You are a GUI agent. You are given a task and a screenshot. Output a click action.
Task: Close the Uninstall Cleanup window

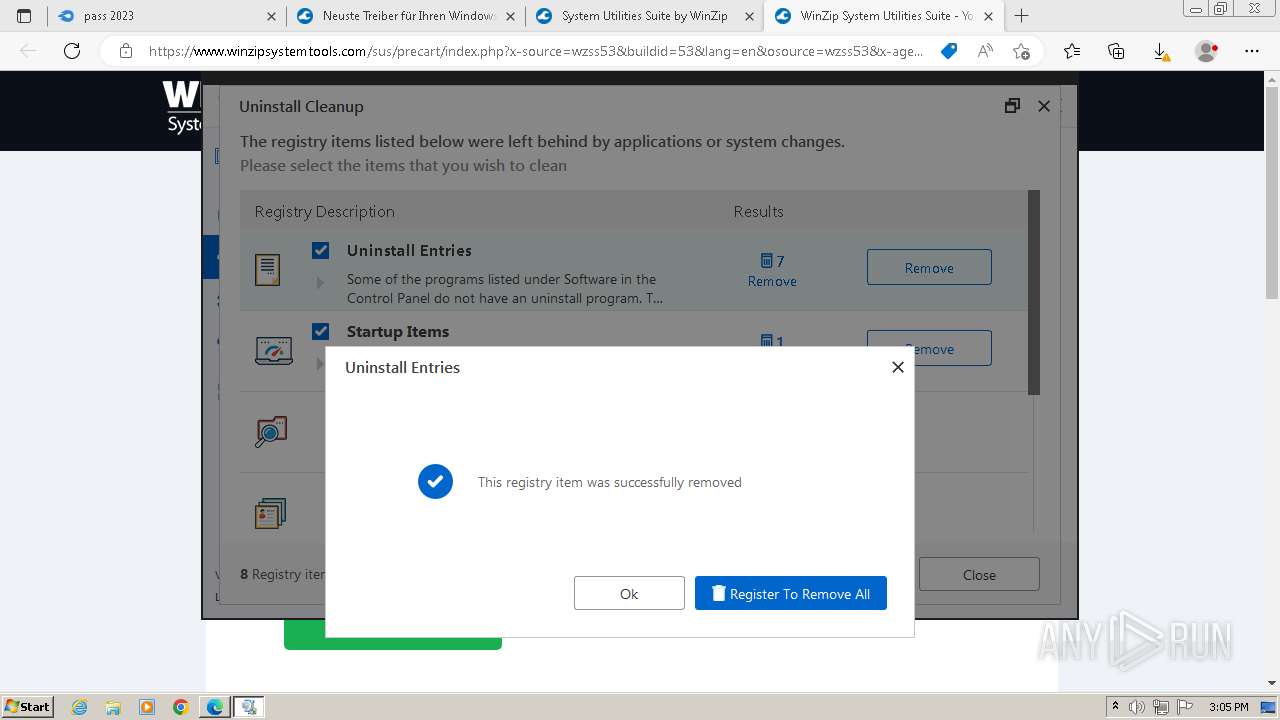click(x=1044, y=106)
